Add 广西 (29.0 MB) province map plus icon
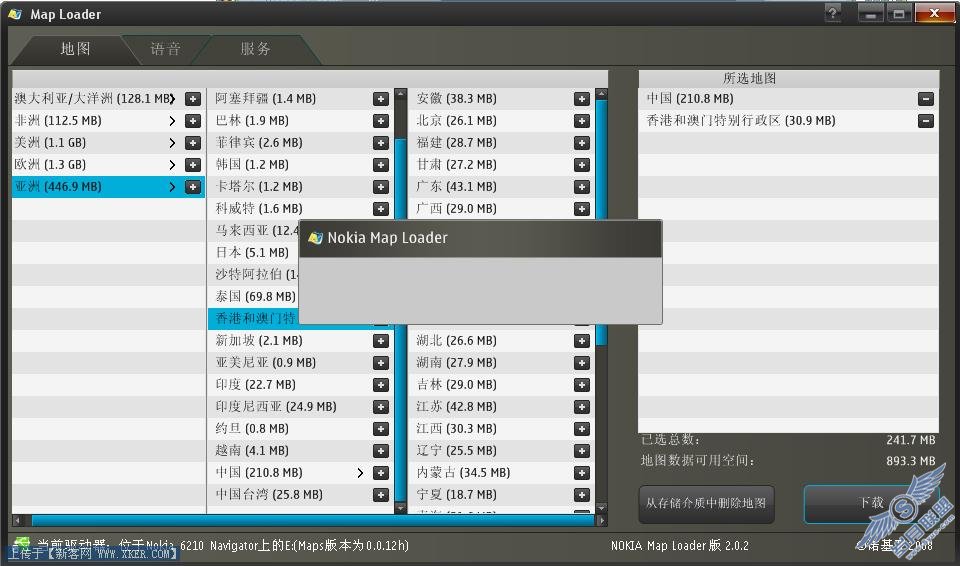 [582, 209]
